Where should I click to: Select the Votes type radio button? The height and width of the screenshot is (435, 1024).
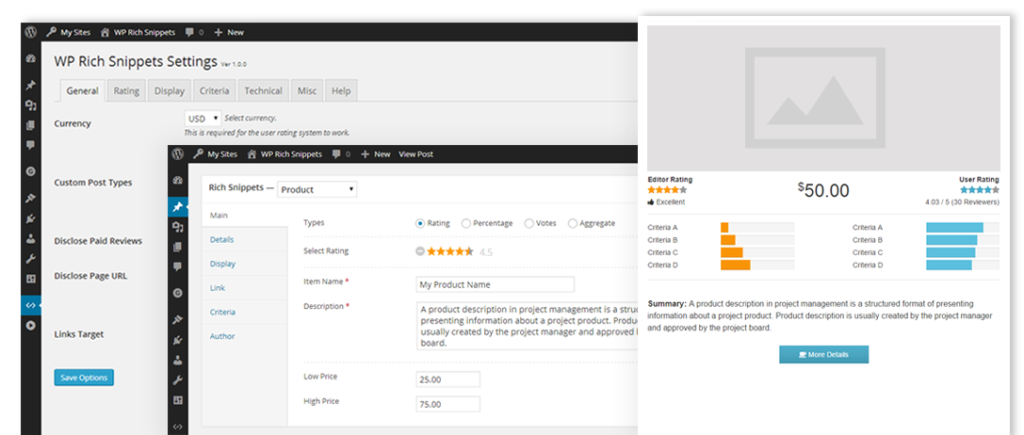point(529,223)
